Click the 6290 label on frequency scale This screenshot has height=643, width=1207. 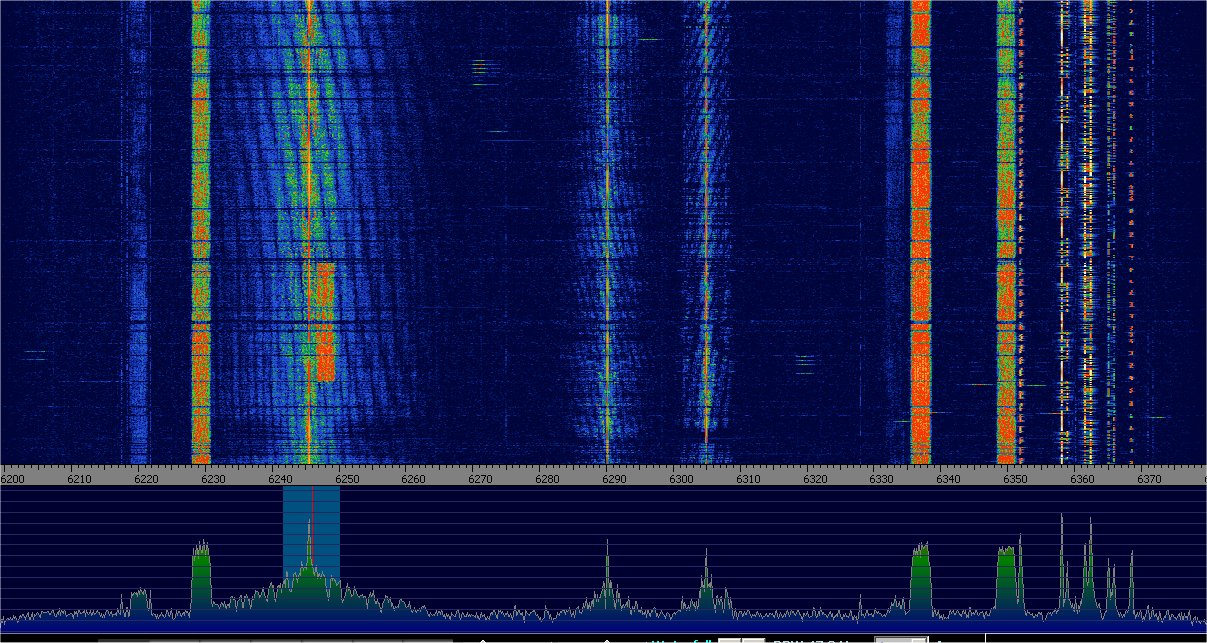[614, 479]
